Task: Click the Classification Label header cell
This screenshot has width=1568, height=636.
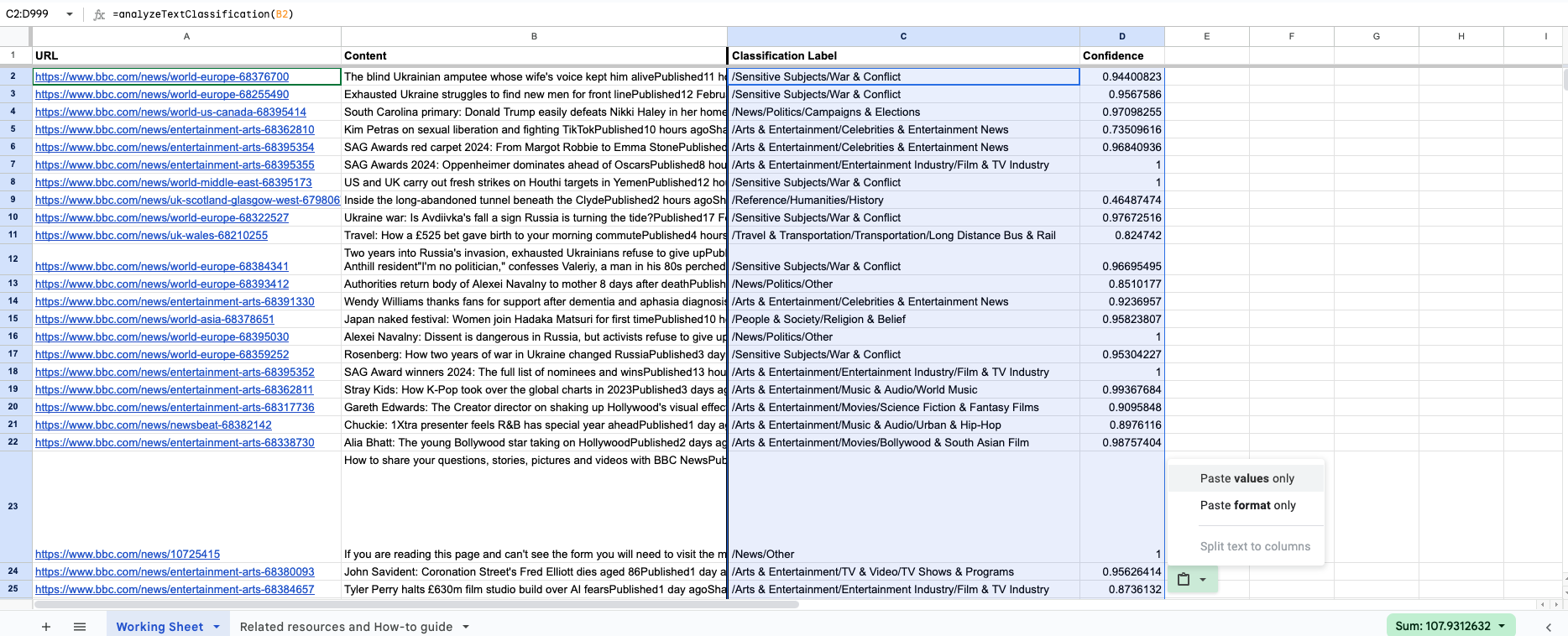Action: (x=903, y=55)
